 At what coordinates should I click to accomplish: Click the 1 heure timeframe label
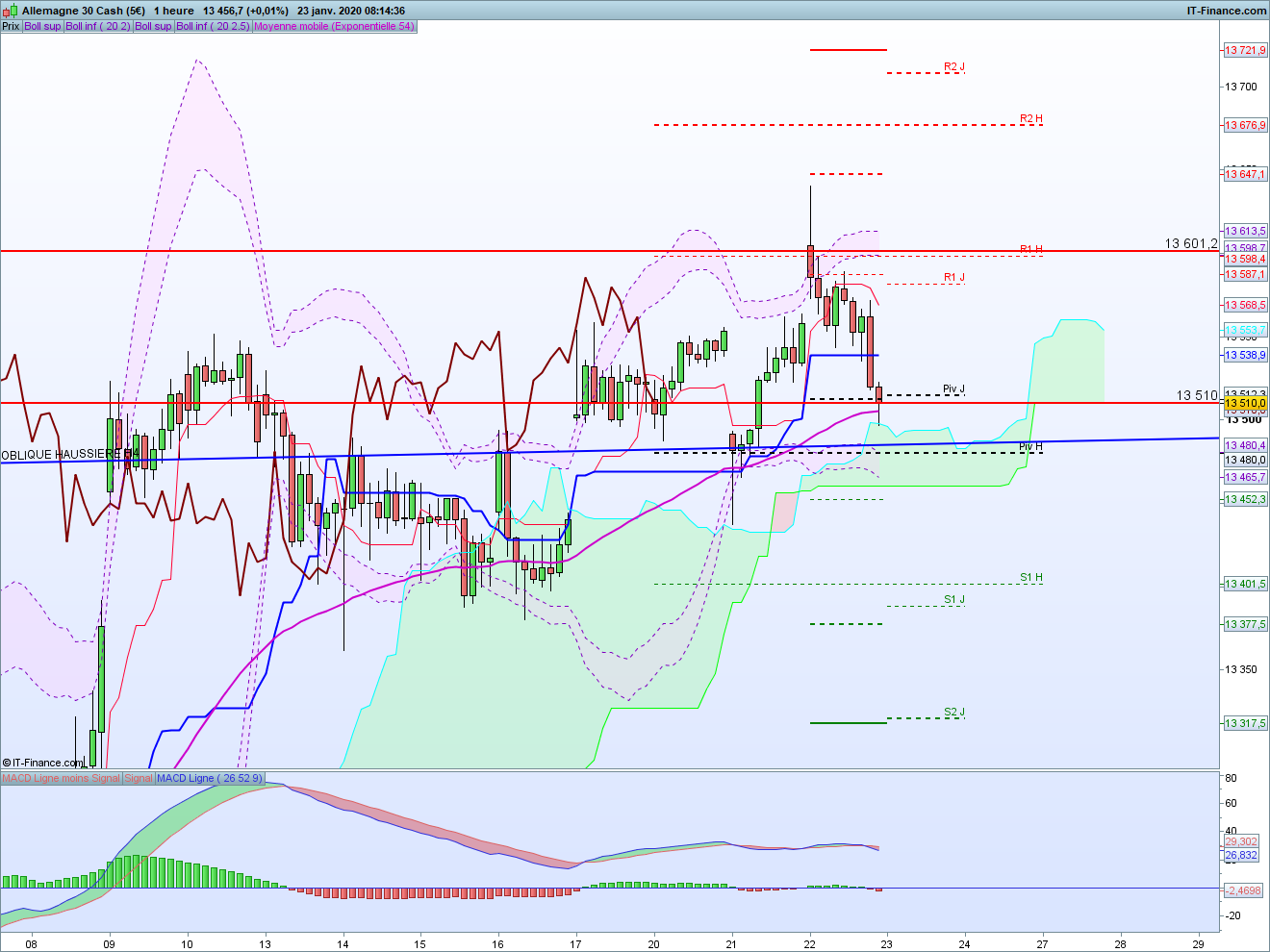coord(174,11)
